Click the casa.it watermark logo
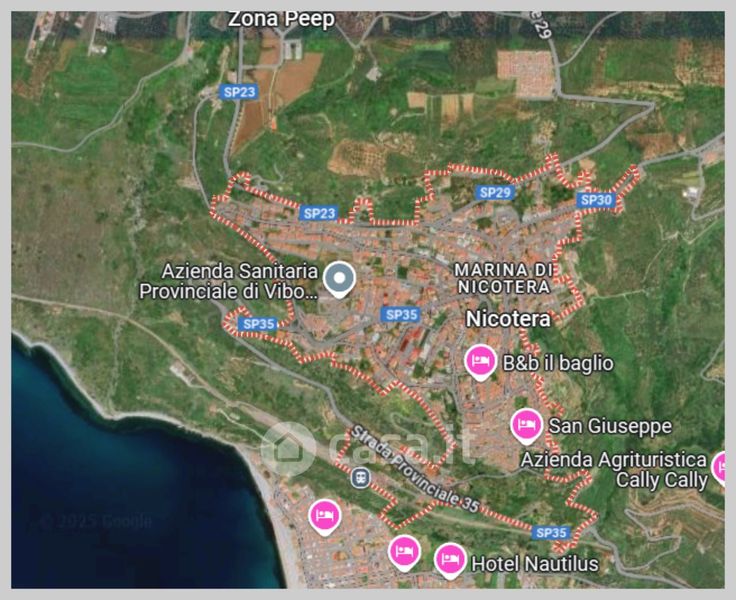The height and width of the screenshot is (600, 736). [366, 448]
